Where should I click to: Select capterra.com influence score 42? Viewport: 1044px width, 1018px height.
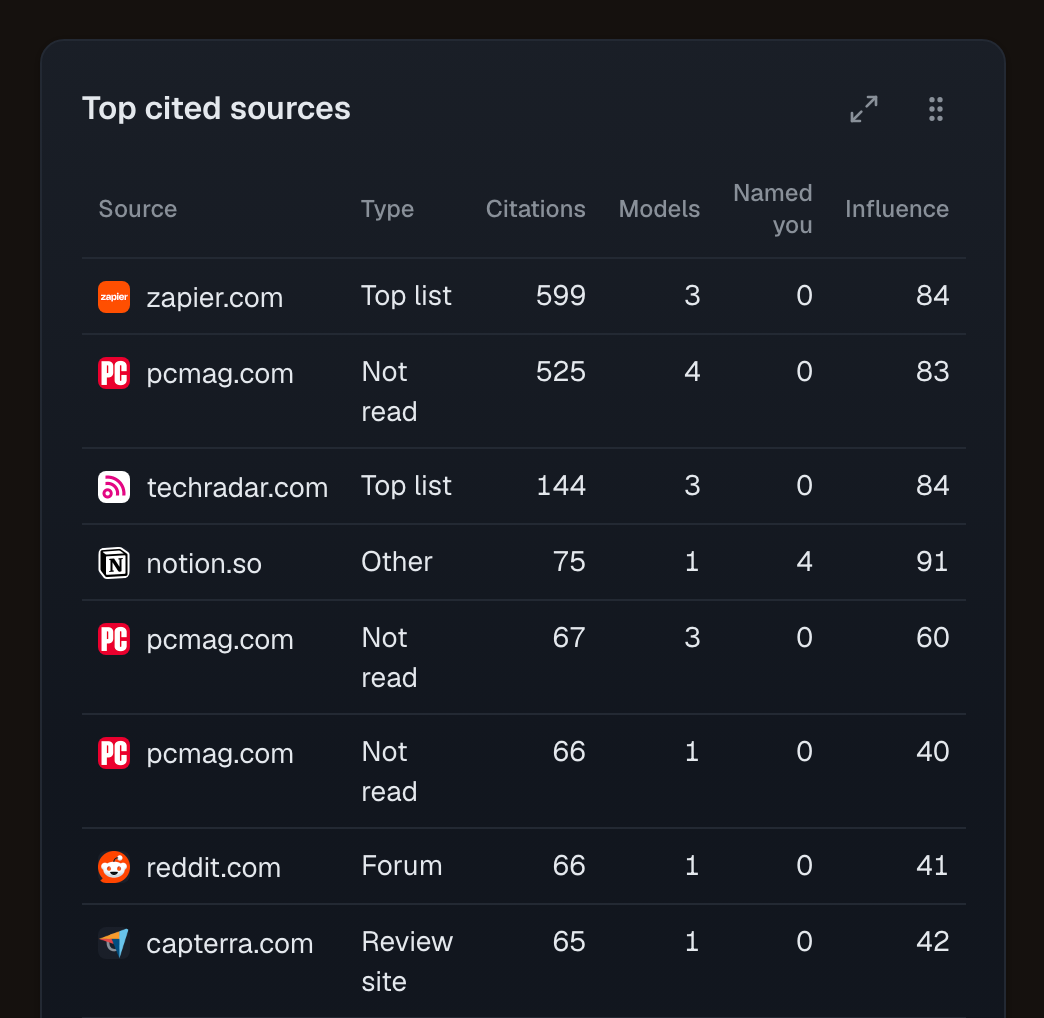pos(932,941)
